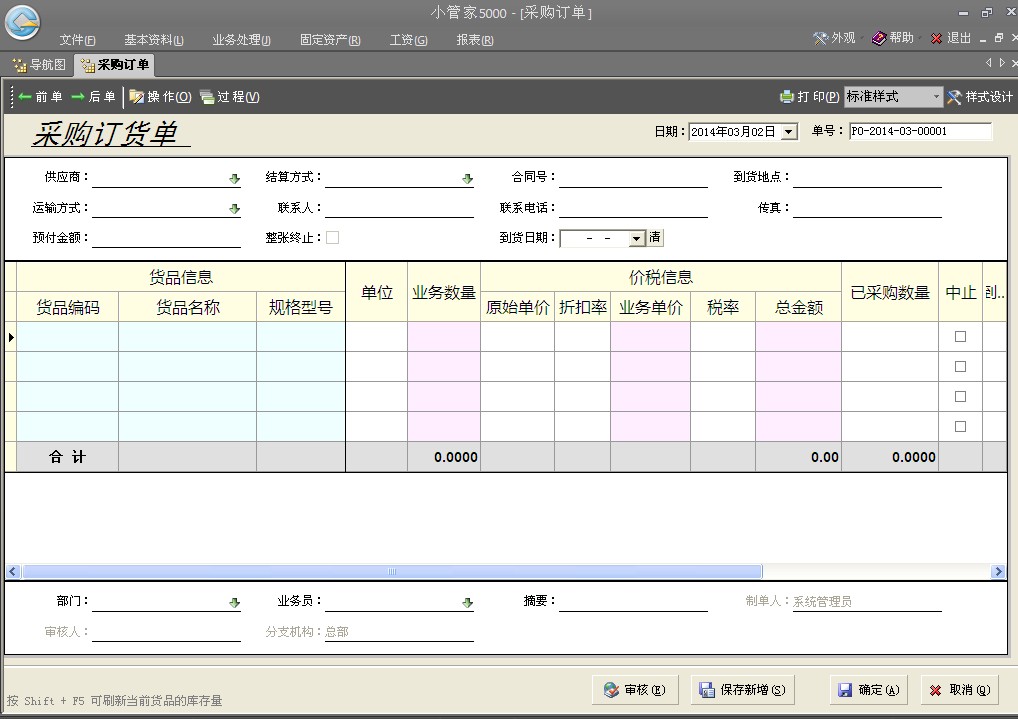The image size is (1018, 719).
Task: Click the 传真 input field
Action: point(867,208)
